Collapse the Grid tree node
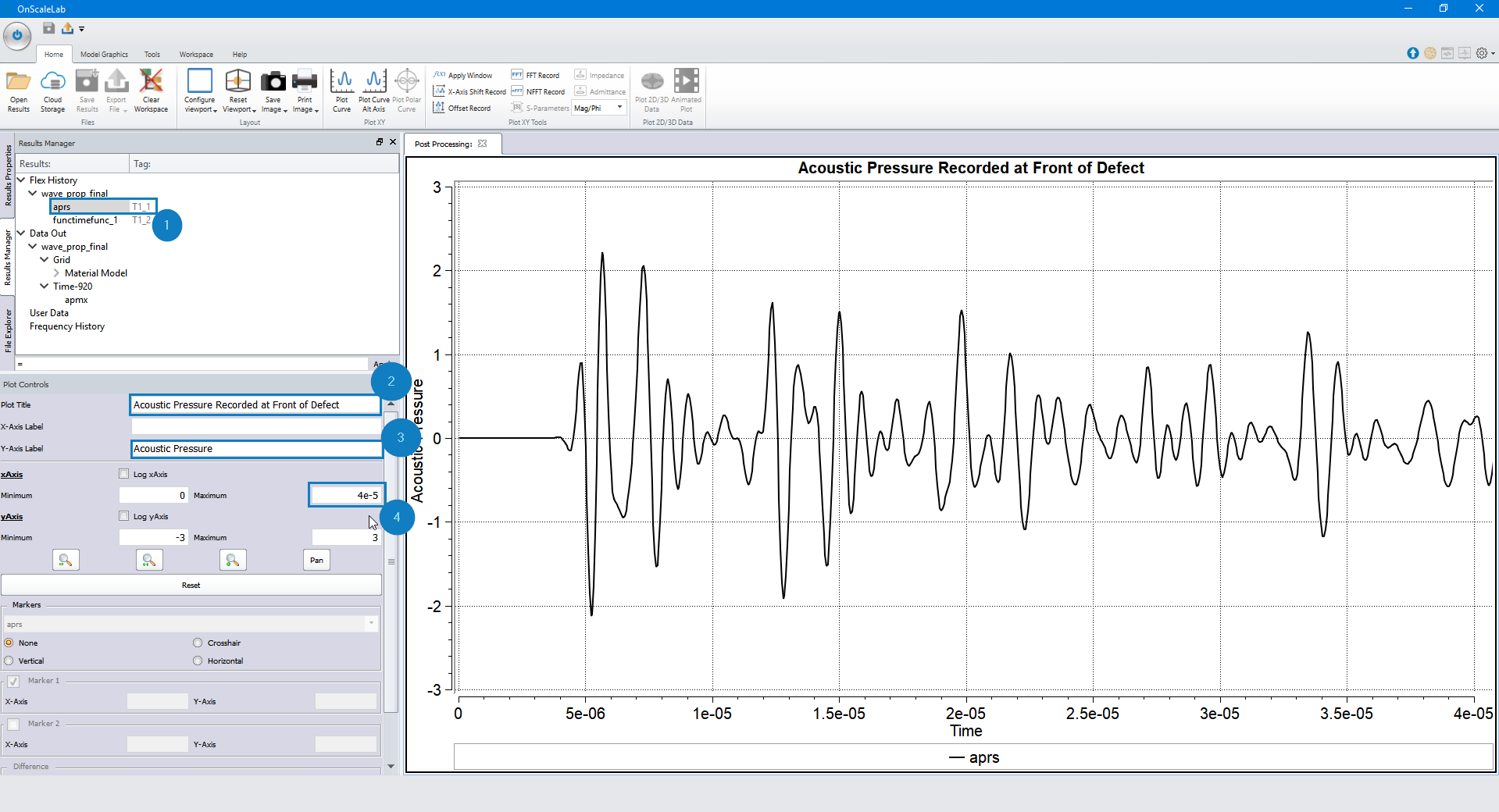 click(x=45, y=259)
